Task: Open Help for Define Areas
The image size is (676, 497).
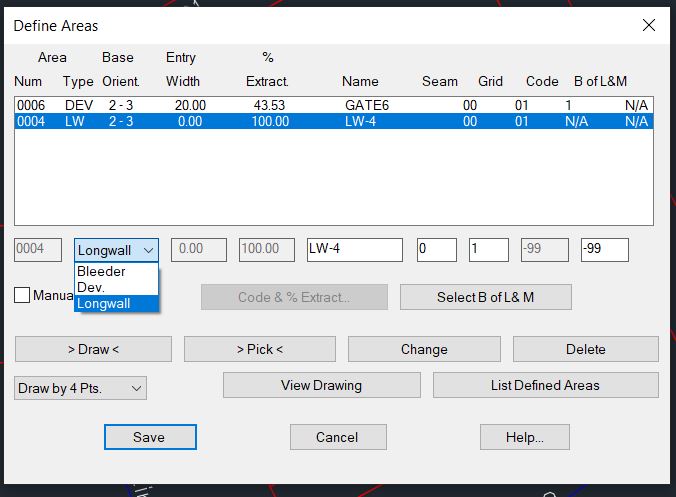Action: pyautogui.click(x=524, y=437)
